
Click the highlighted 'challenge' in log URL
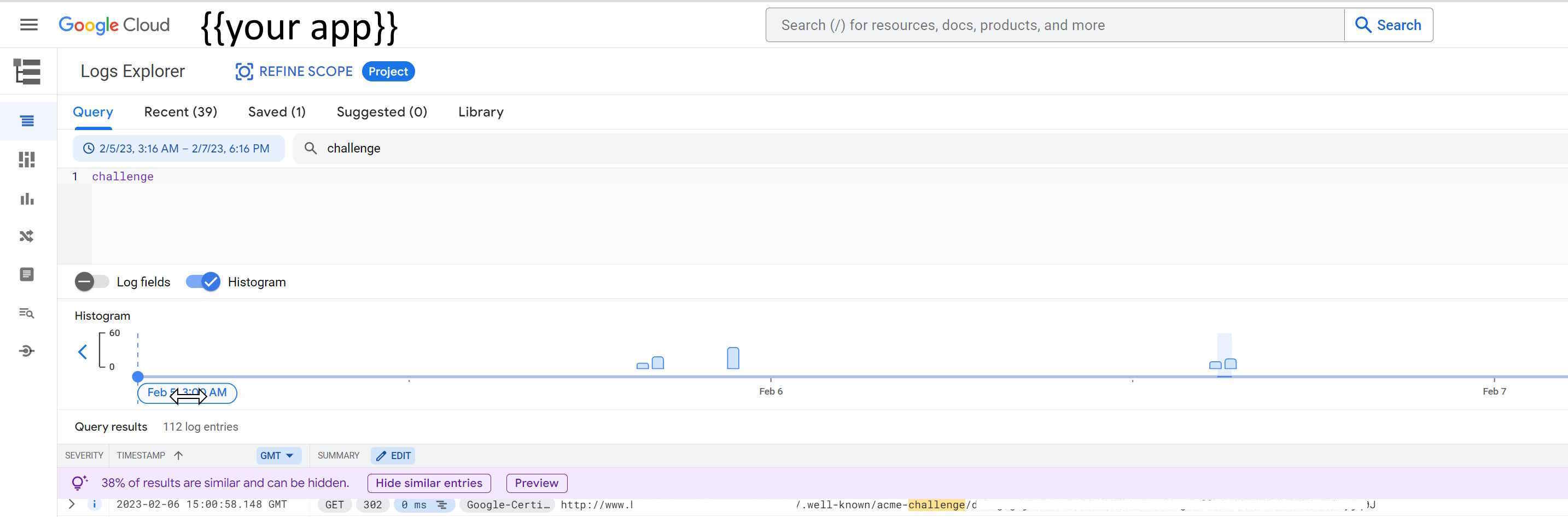tap(936, 505)
